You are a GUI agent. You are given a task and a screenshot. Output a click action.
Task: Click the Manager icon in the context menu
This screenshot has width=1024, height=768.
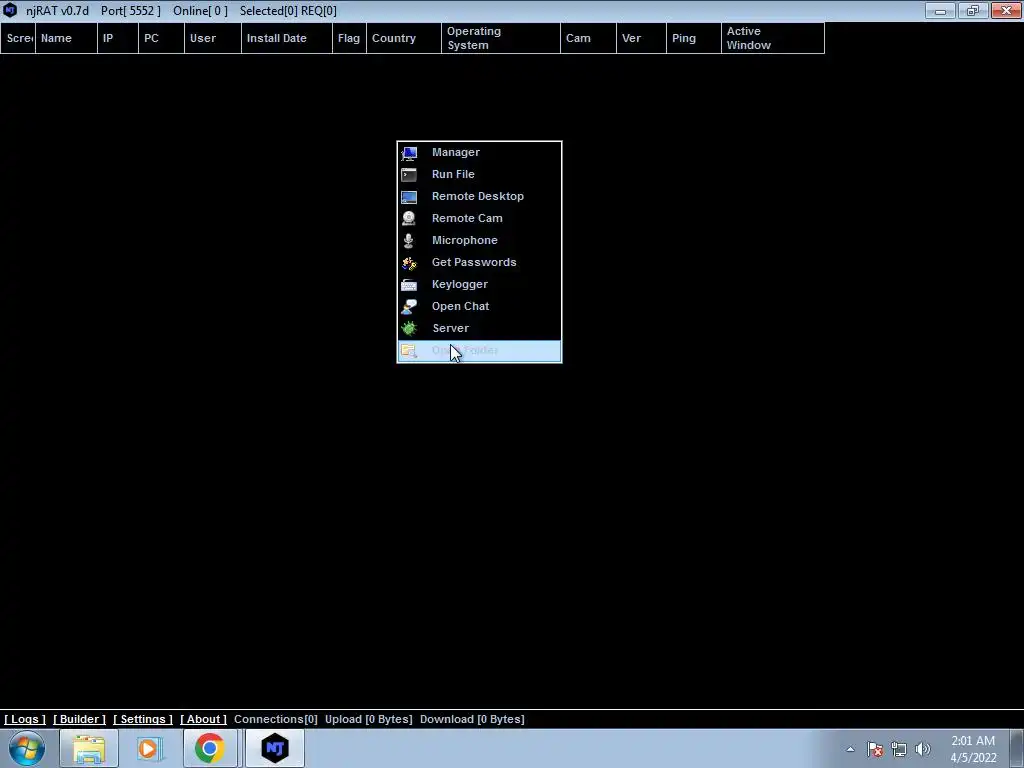(409, 153)
